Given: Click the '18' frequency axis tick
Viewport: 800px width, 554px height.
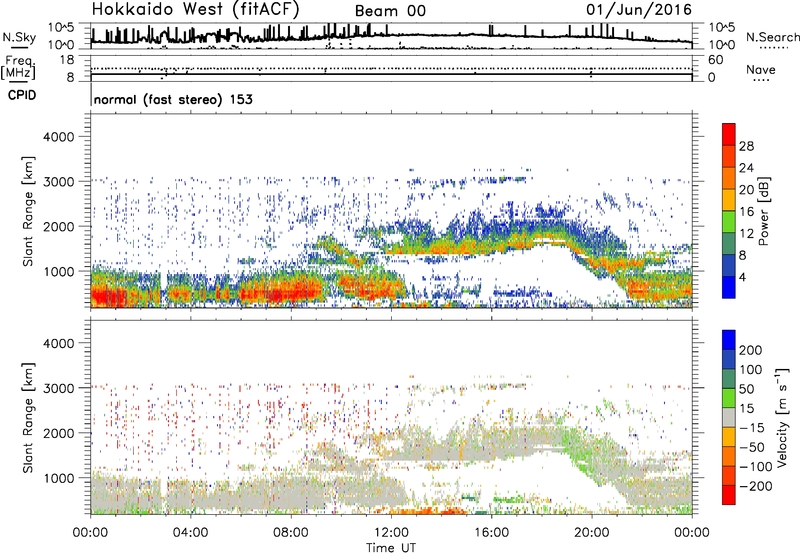Looking at the screenshot, I should tap(67, 60).
